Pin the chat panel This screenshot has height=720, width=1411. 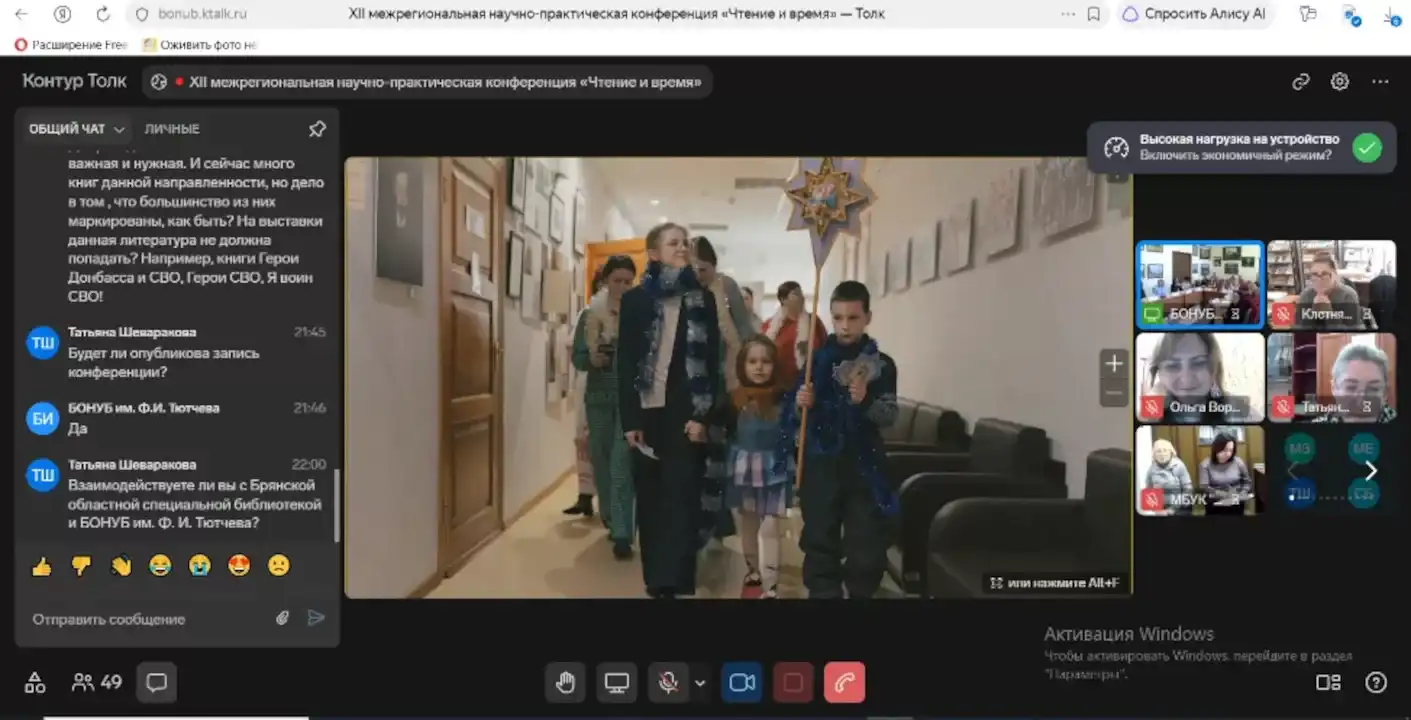317,129
